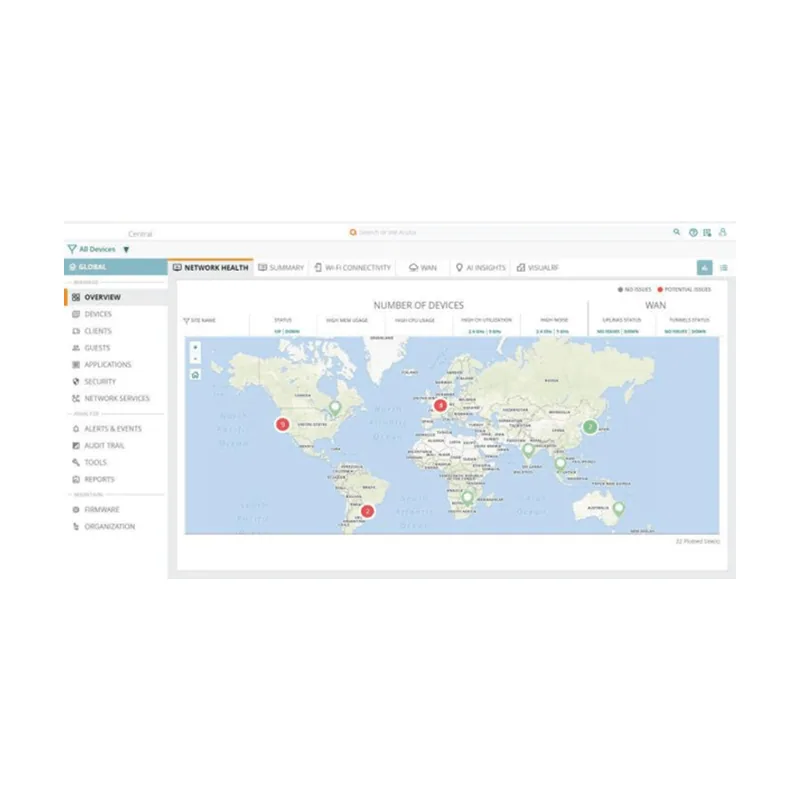Click the High CPU Usage column header
This screenshot has width=800, height=800.
(x=415, y=320)
